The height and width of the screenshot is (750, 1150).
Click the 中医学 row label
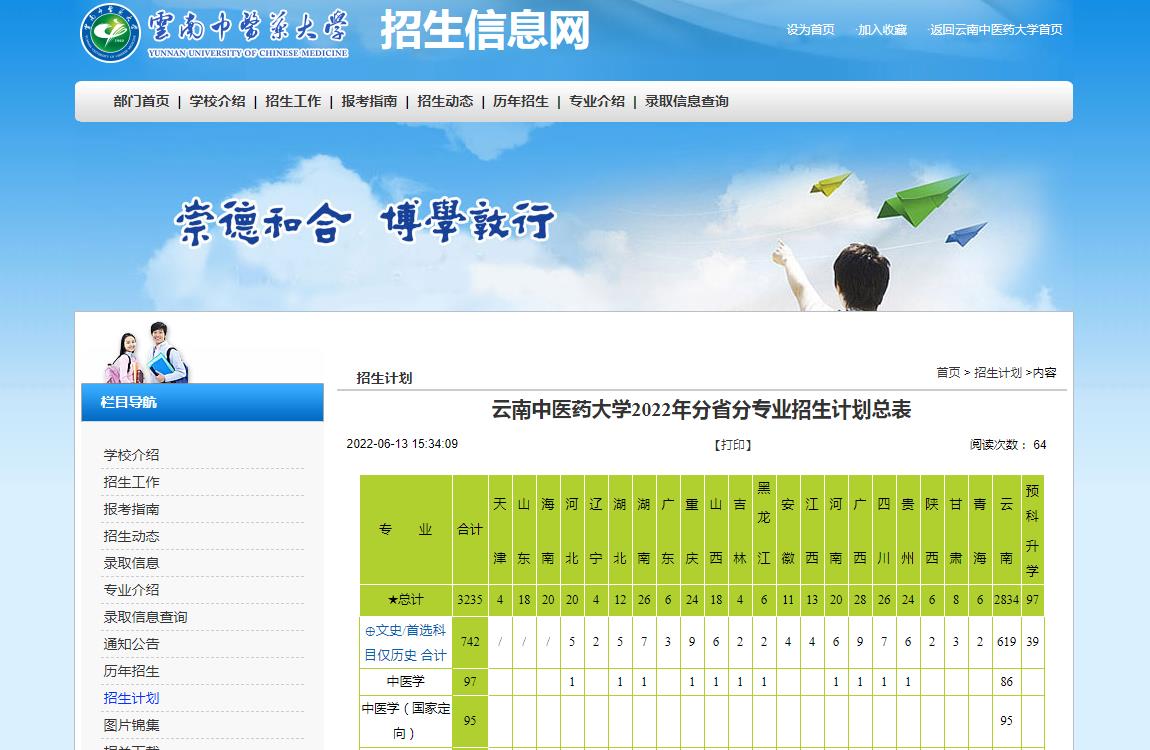pos(406,682)
